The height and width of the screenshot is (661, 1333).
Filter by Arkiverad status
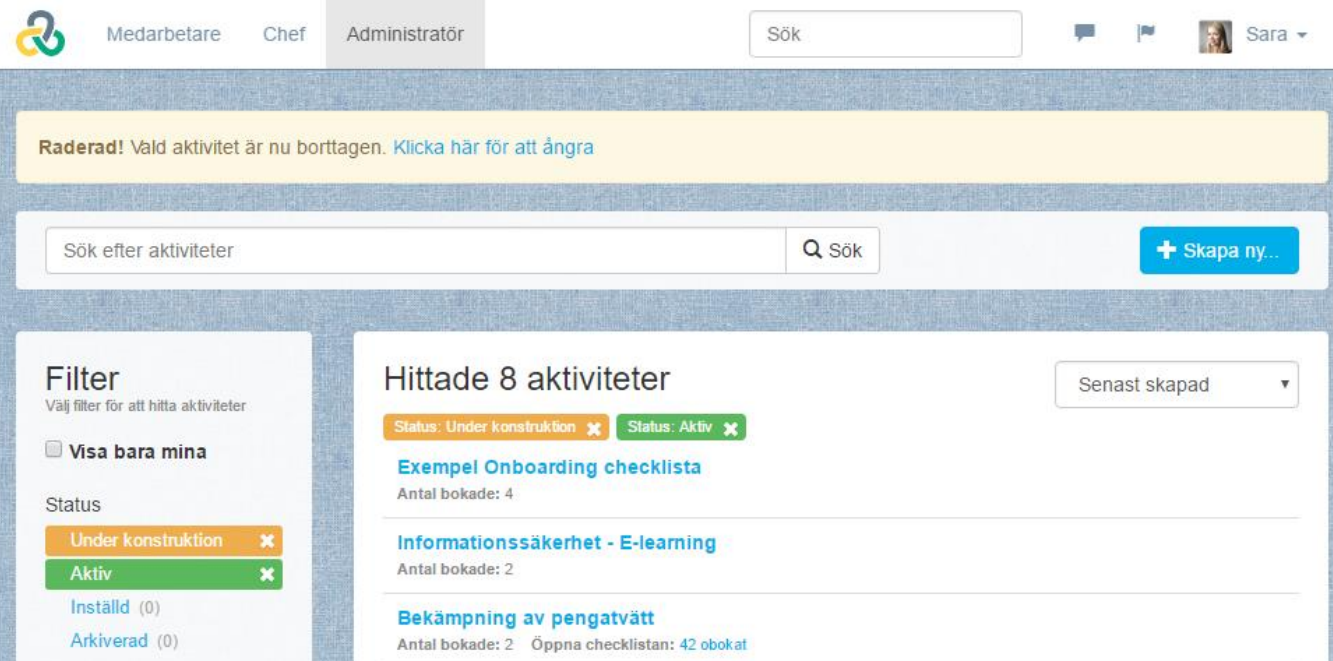[x=109, y=641]
